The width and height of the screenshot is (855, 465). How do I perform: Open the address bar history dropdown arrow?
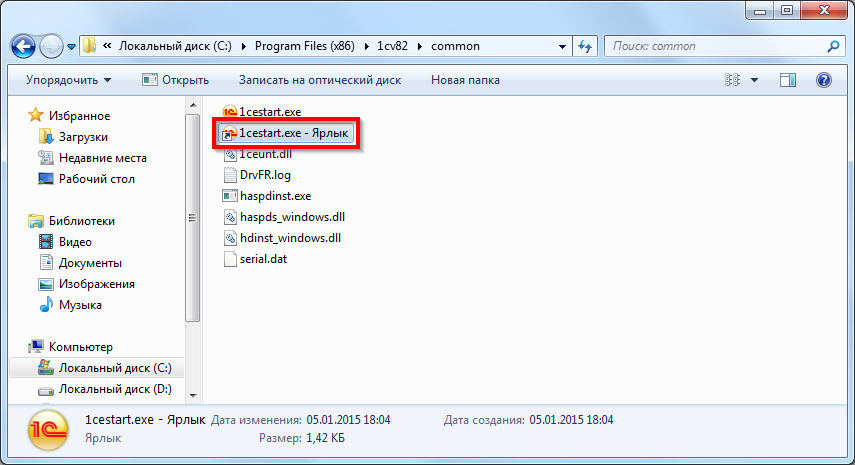click(560, 46)
